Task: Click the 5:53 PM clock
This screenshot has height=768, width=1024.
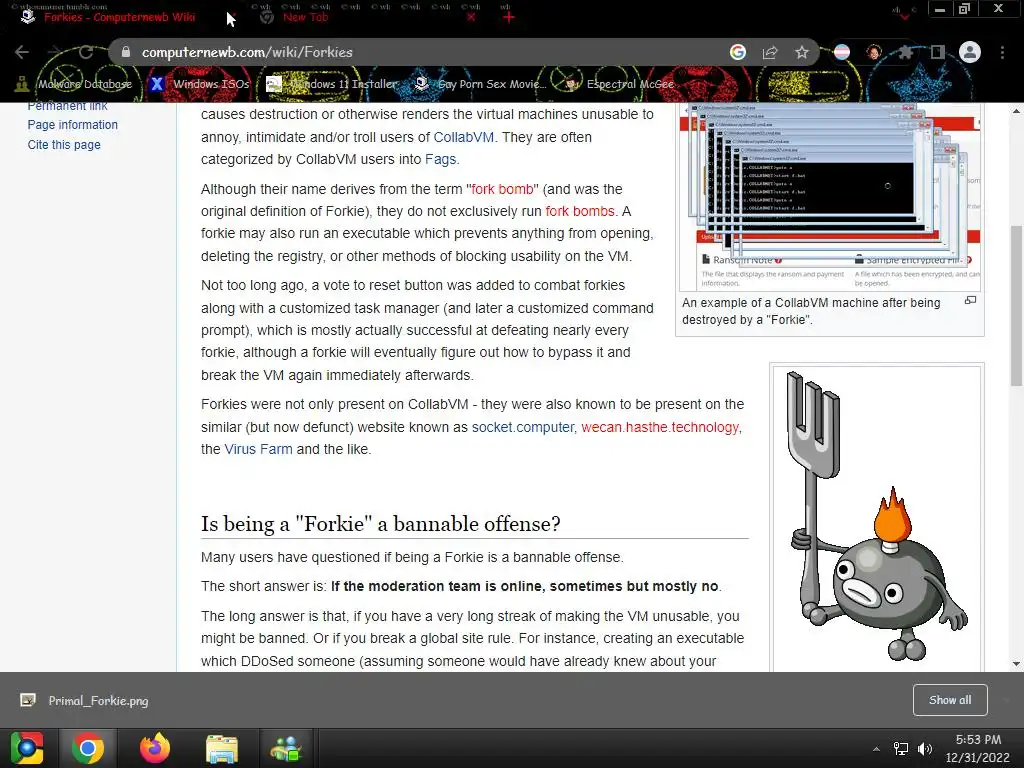Action: tap(978, 748)
